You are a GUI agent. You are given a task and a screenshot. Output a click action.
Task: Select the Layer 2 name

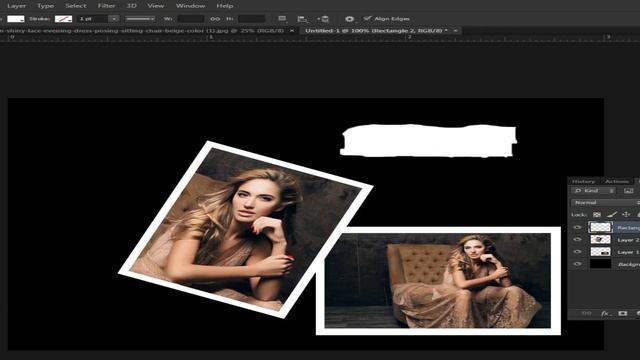628,240
